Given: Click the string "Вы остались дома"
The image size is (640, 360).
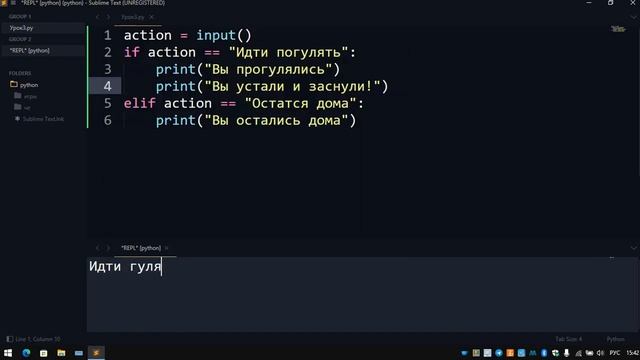Looking at the screenshot, I should (x=276, y=120).
